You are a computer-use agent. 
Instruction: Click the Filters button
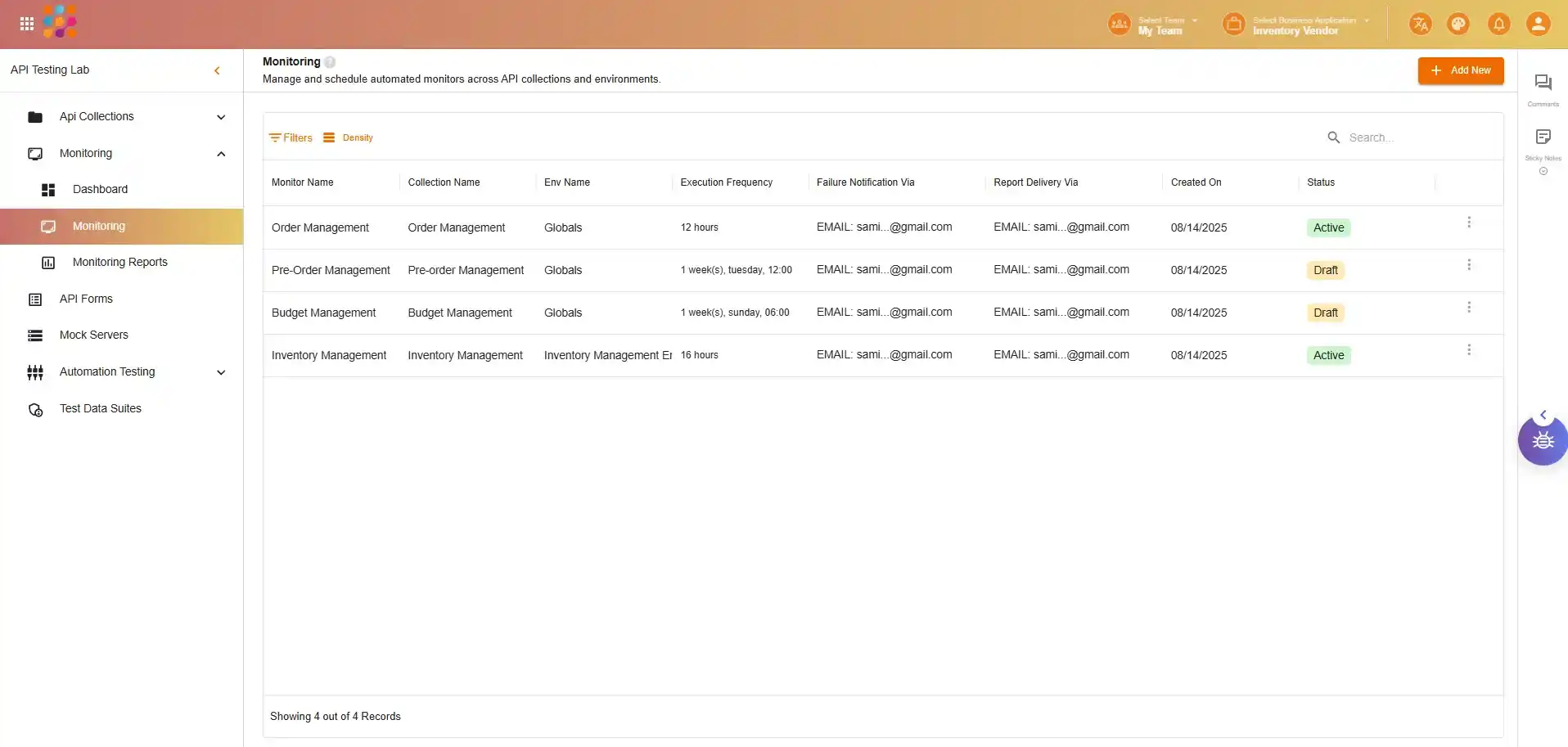point(291,138)
